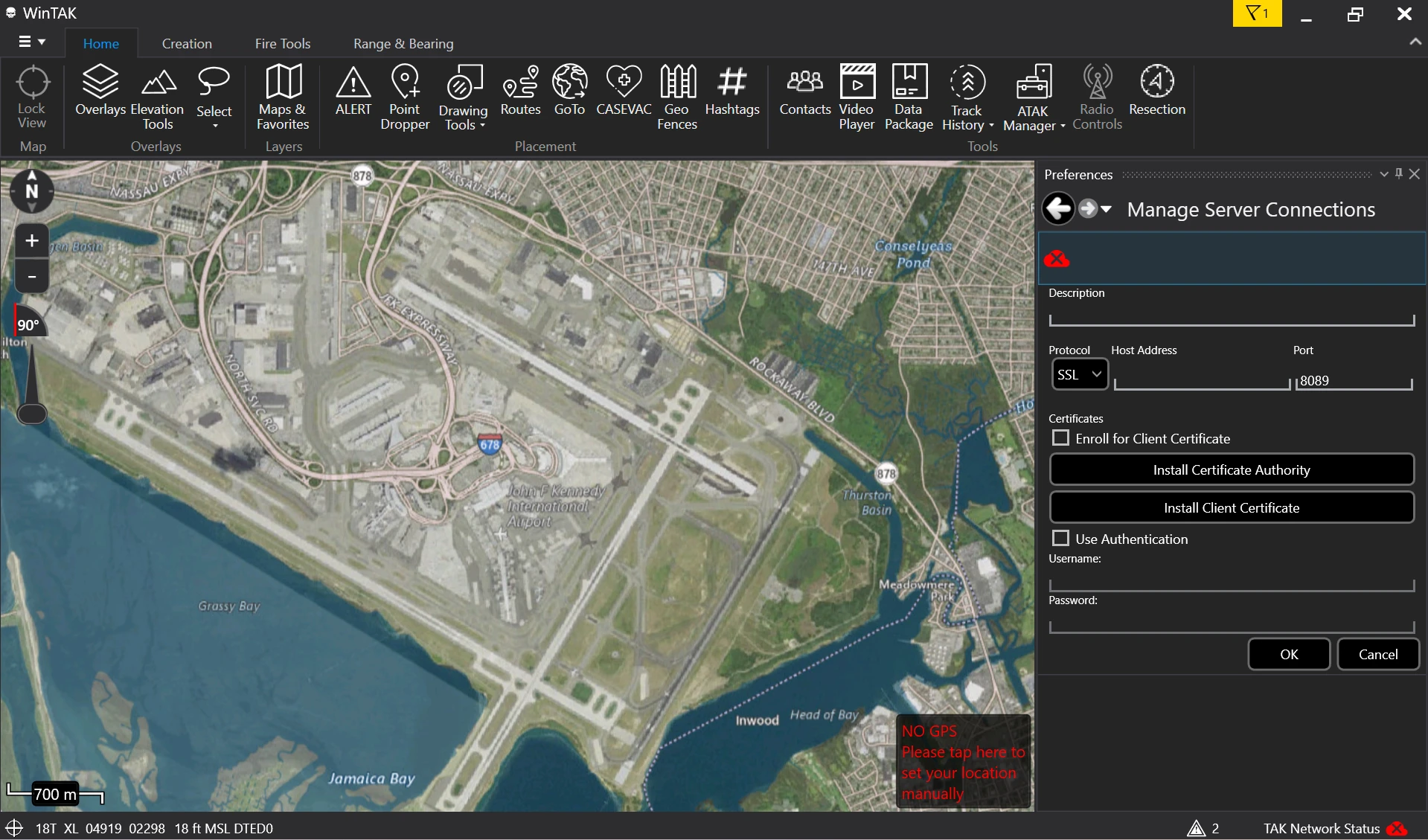This screenshot has width=1428, height=840.
Task: Click the TAK Network Status icon
Action: (1397, 829)
